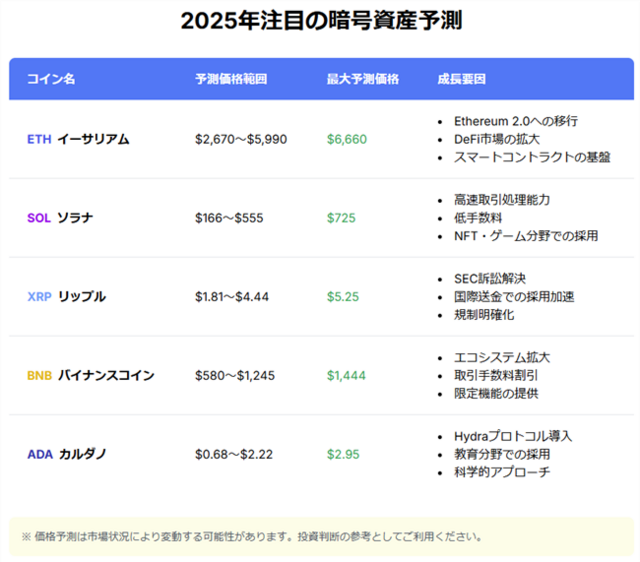Select the イーサリアム coin name
640x562 pixels.
pos(93,139)
